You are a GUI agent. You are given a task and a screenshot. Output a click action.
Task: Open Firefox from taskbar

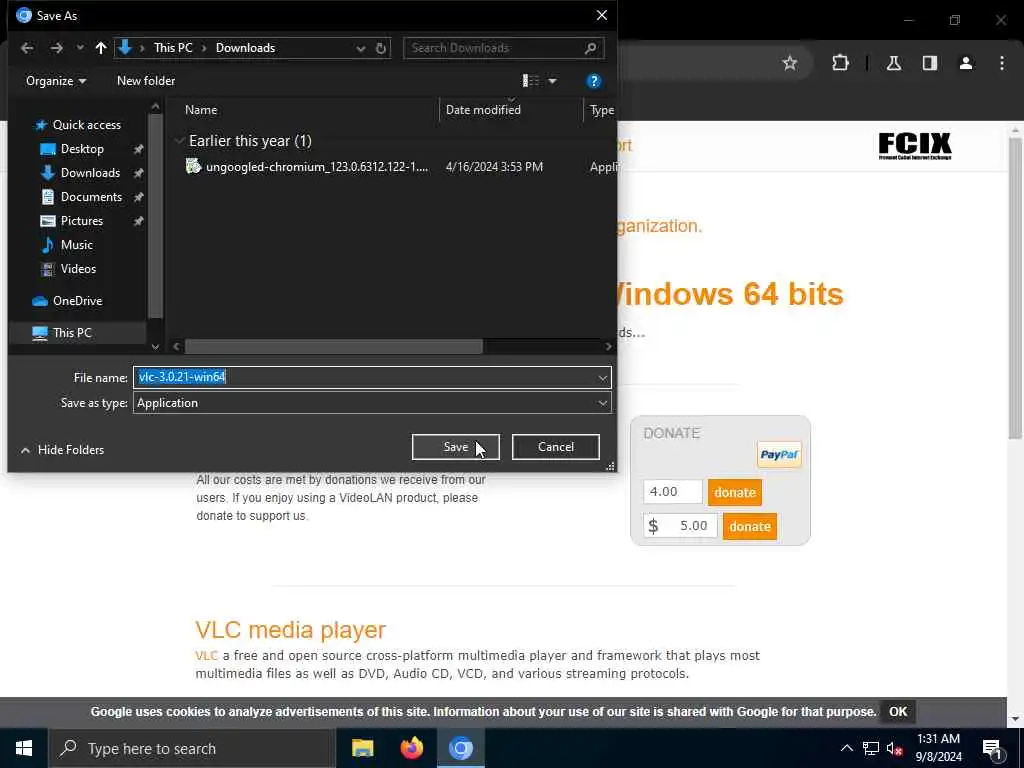click(x=411, y=748)
